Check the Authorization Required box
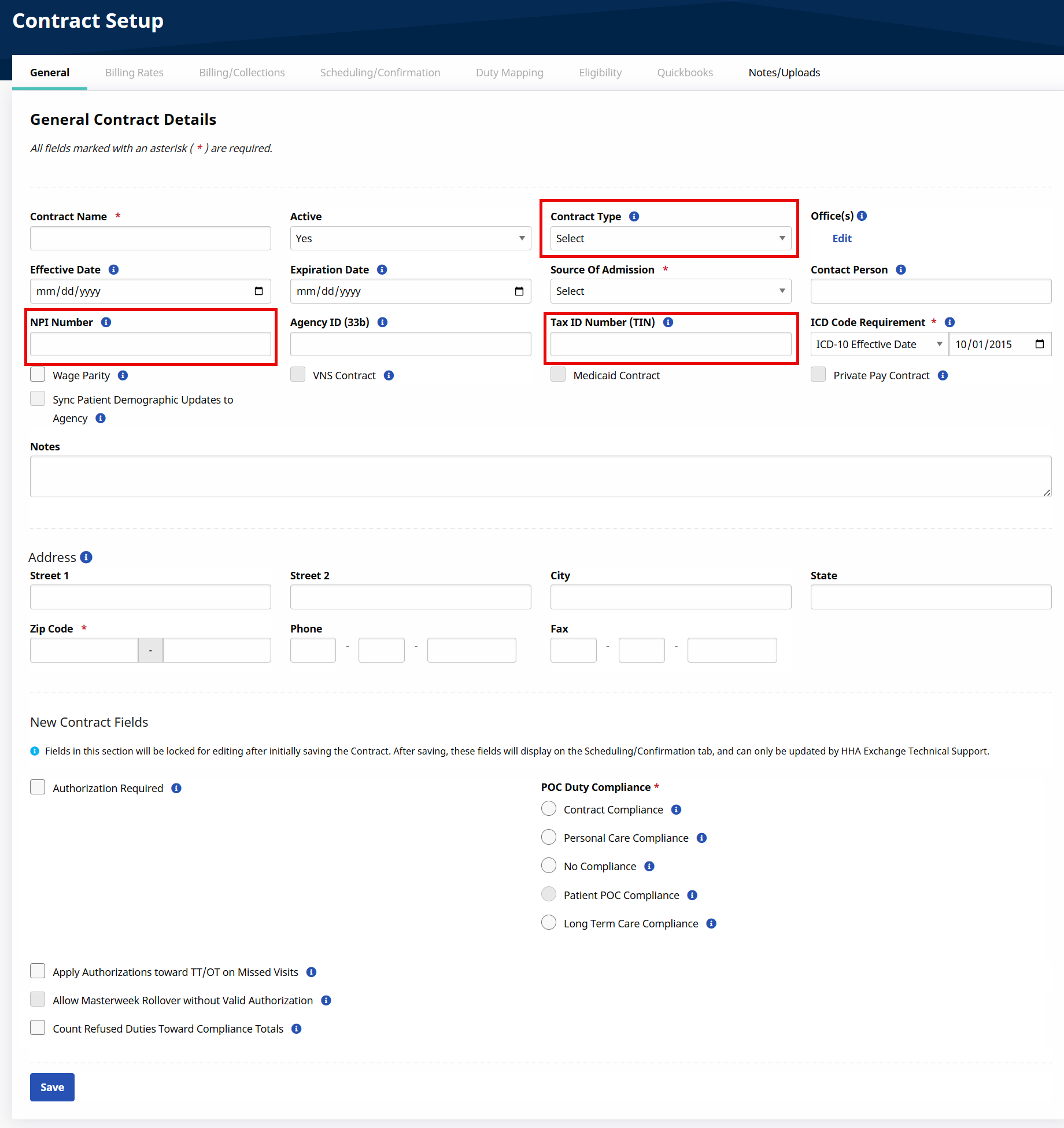1064x1128 pixels. pyautogui.click(x=38, y=787)
